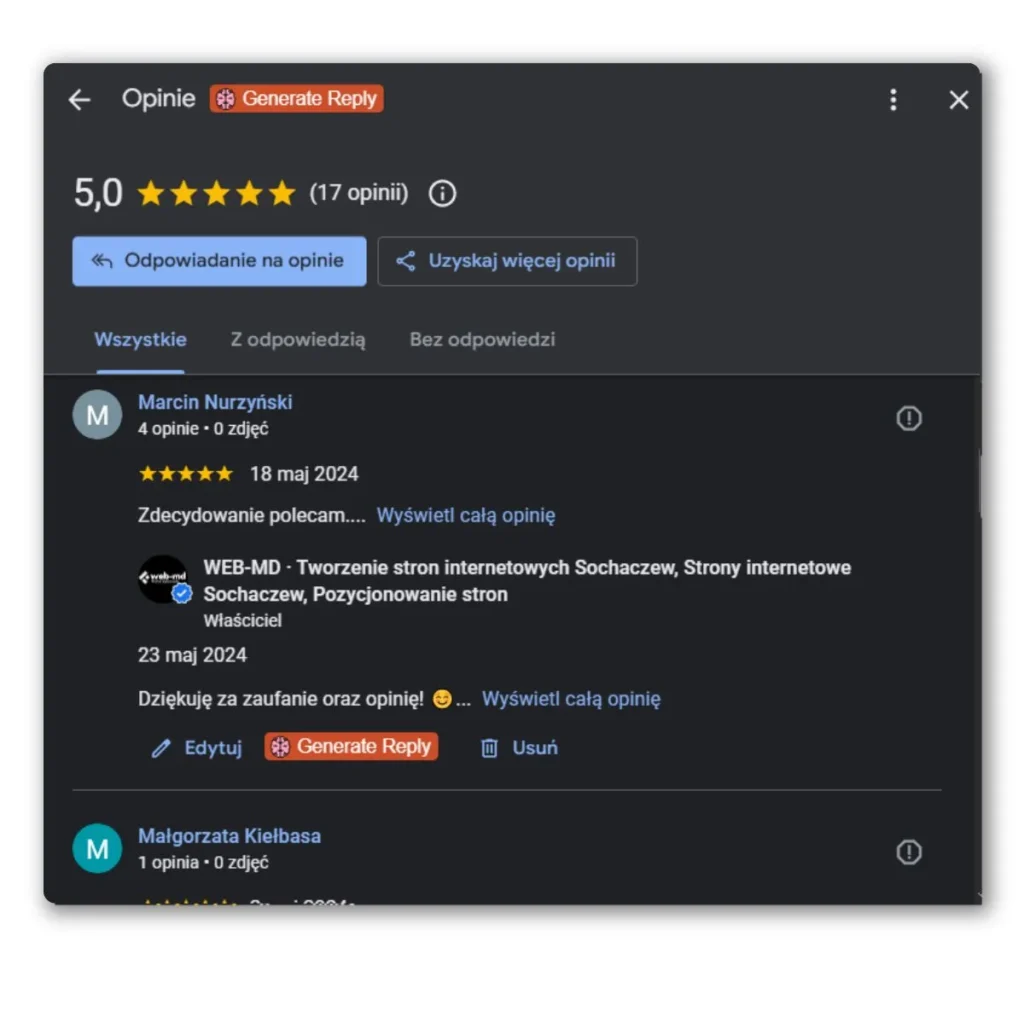Viewport: 1024px width, 1024px height.
Task: Switch to the Z odpowiedzią tab
Action: tap(298, 340)
